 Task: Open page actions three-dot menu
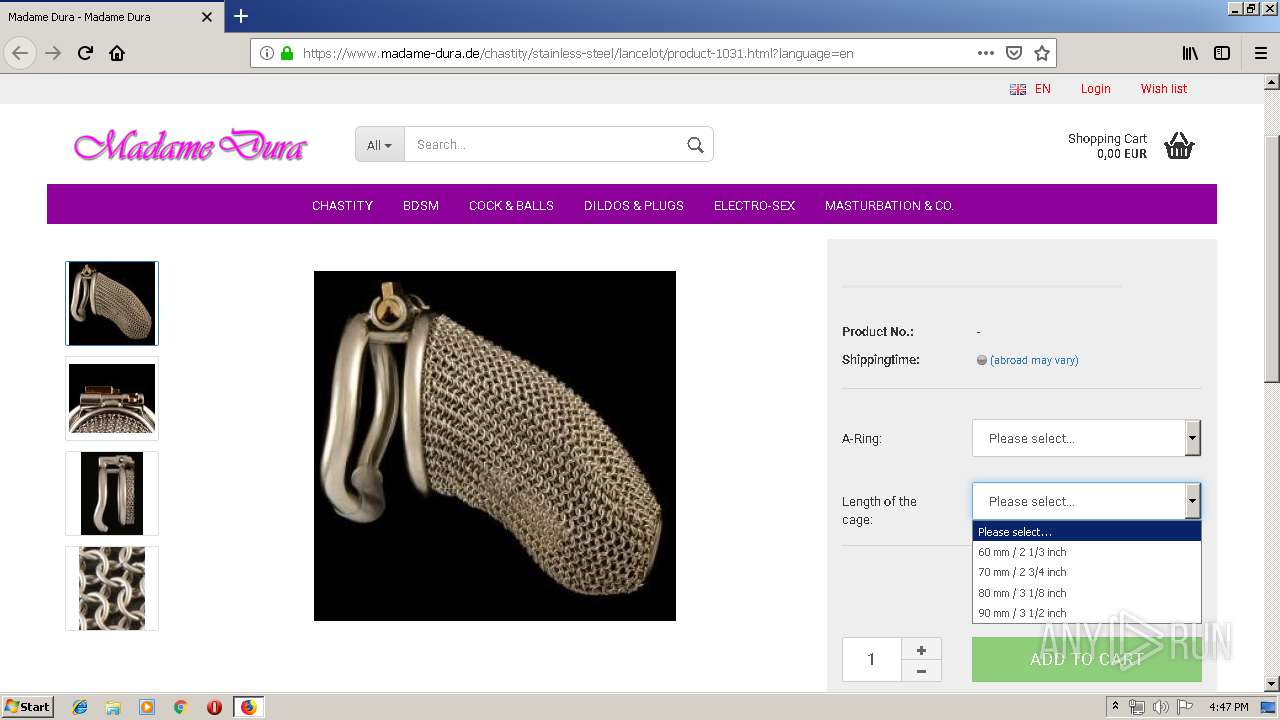[x=986, y=53]
